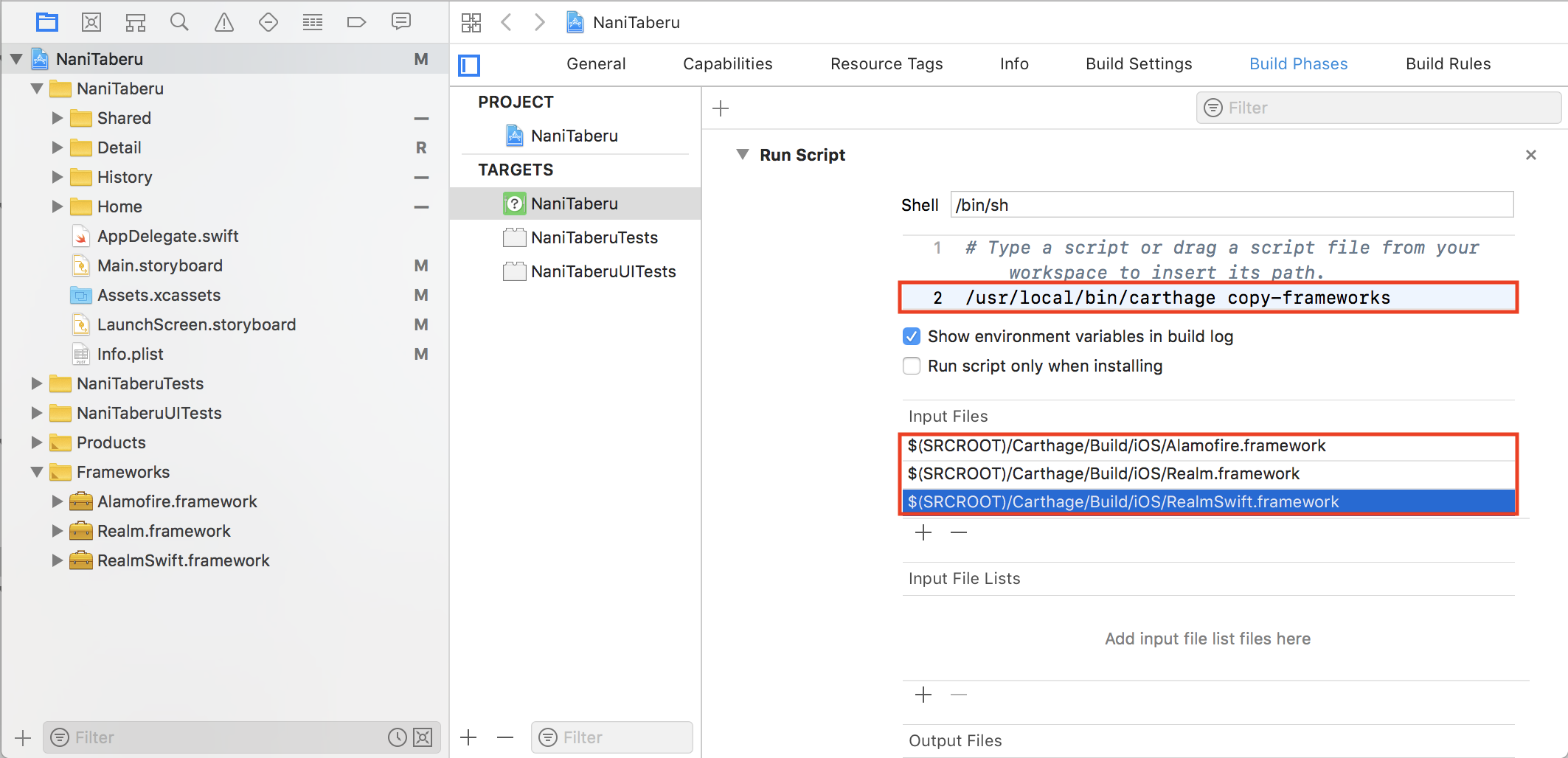This screenshot has width=1568, height=758.
Task: Add an input file list plus
Action: point(923,695)
